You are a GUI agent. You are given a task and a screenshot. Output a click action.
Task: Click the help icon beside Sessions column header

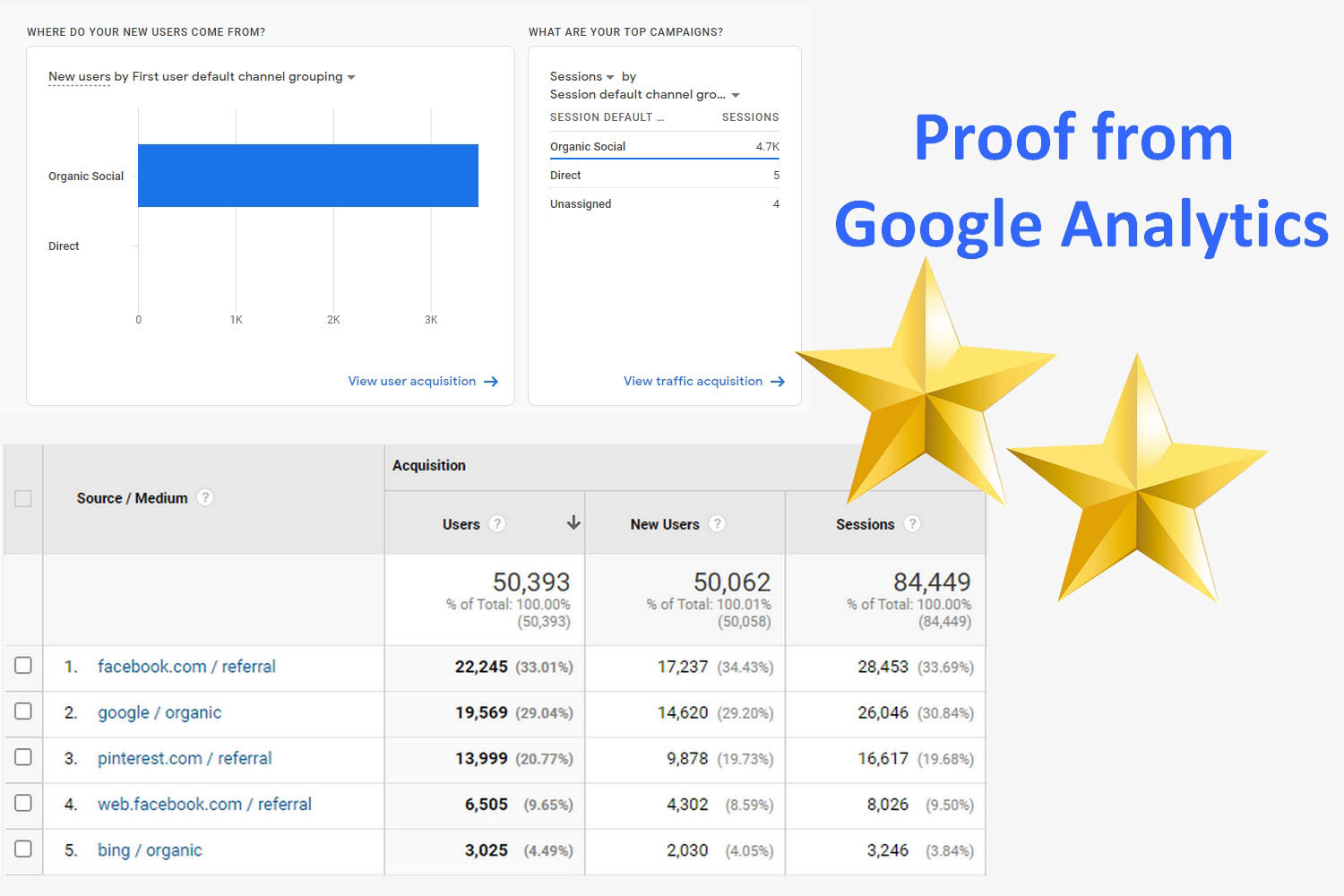click(x=913, y=523)
